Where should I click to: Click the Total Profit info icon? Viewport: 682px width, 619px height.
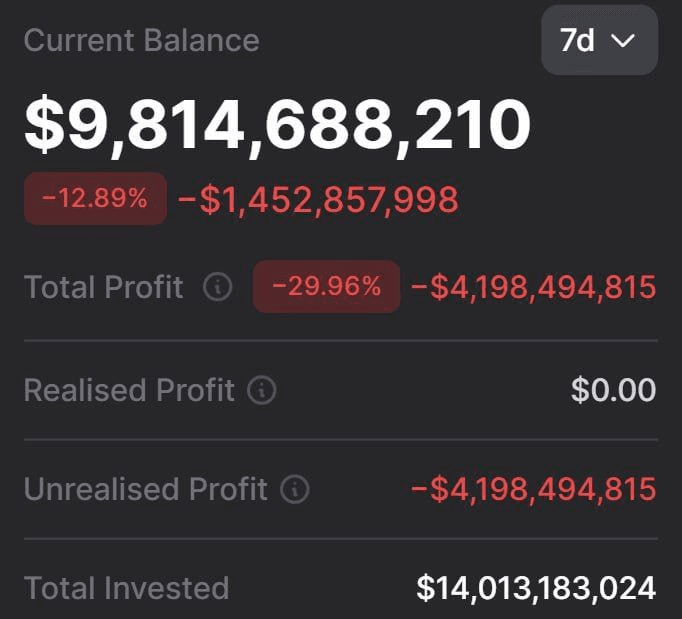pyautogui.click(x=217, y=288)
